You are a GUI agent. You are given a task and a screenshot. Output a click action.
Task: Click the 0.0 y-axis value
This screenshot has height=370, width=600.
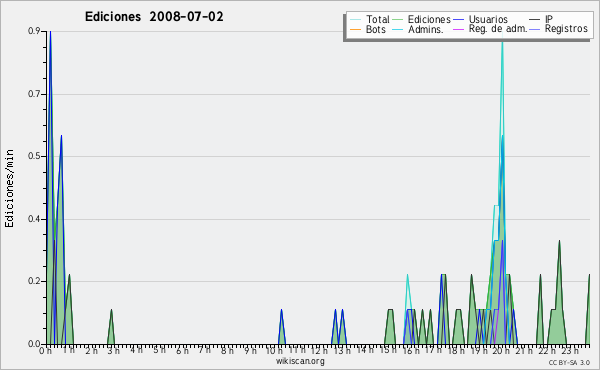click(x=34, y=344)
